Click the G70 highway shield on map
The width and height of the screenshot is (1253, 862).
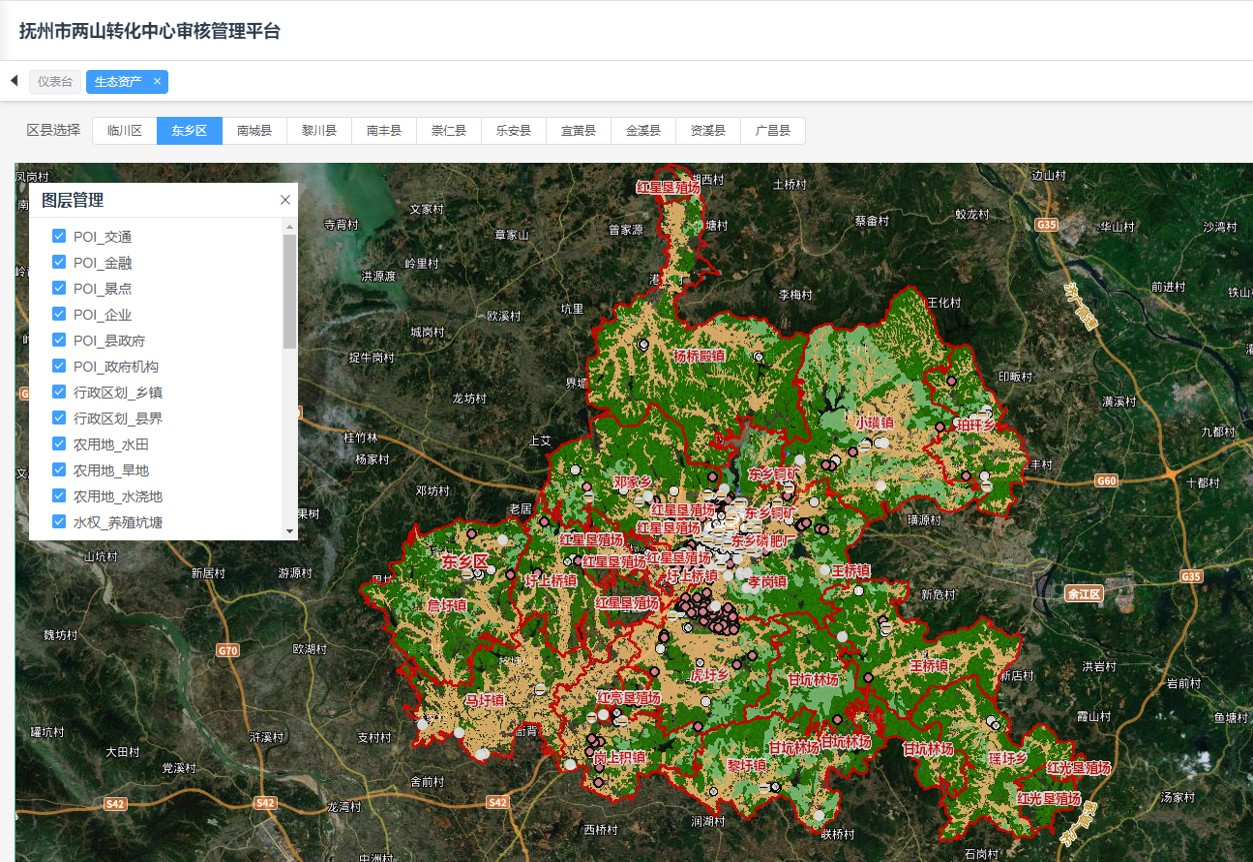(x=228, y=650)
